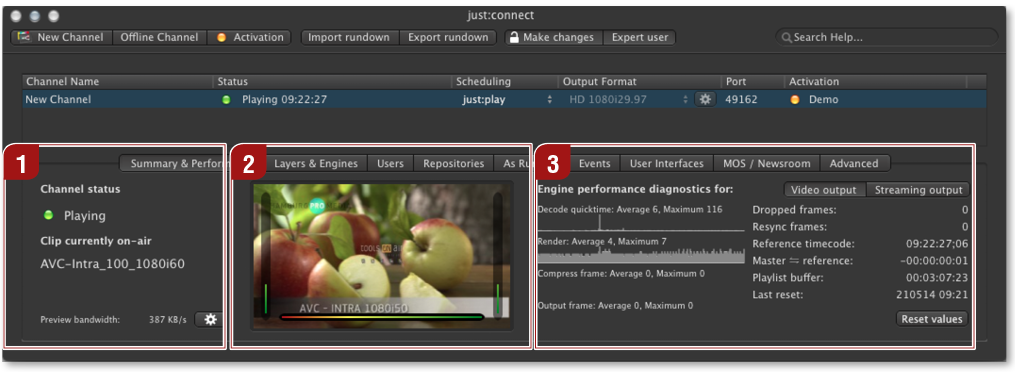Select the New Channel row name
Image resolution: width=1015 pixels, height=372 pixels.
tap(58, 100)
